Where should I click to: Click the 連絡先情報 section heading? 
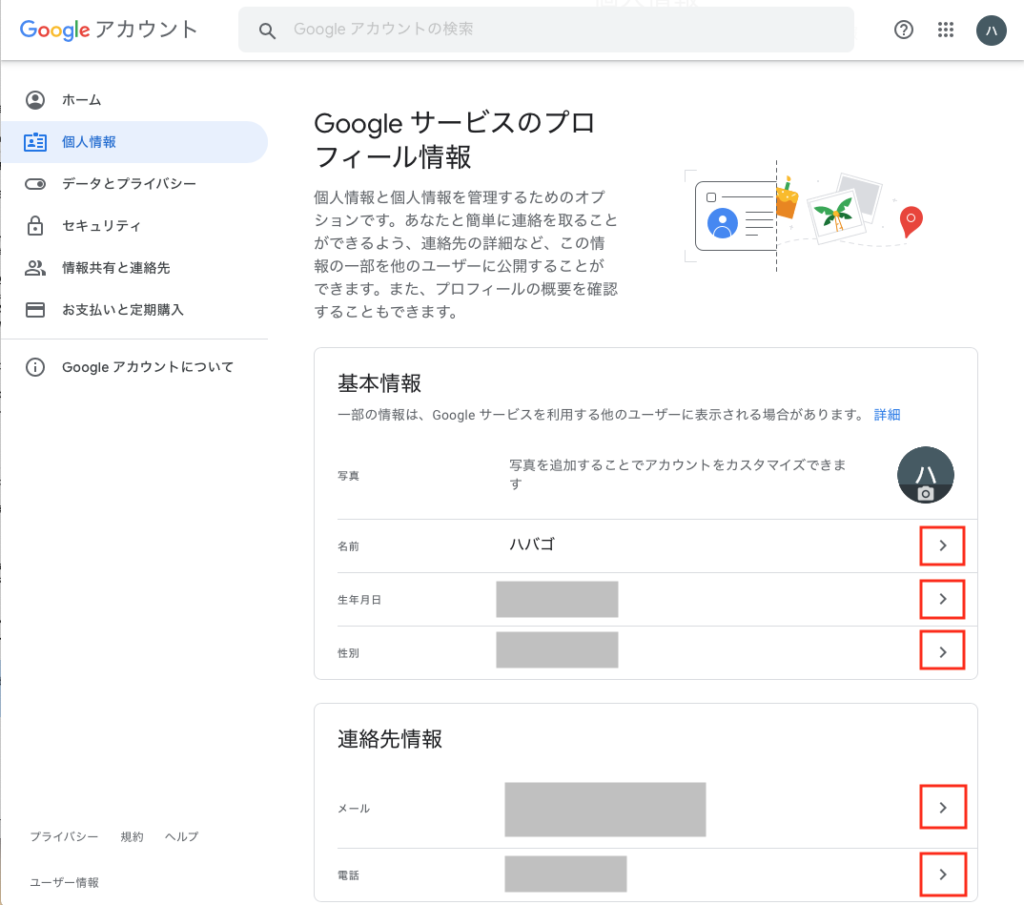[390, 739]
